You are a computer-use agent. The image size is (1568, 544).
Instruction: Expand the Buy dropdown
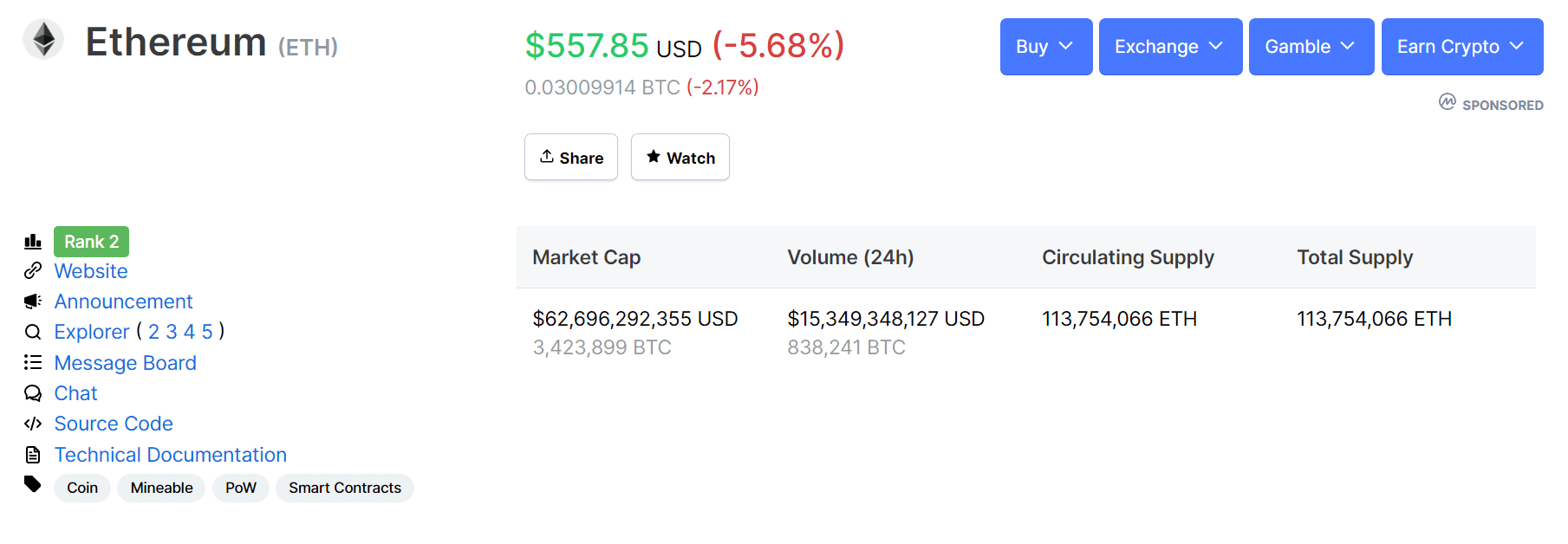click(x=1046, y=47)
